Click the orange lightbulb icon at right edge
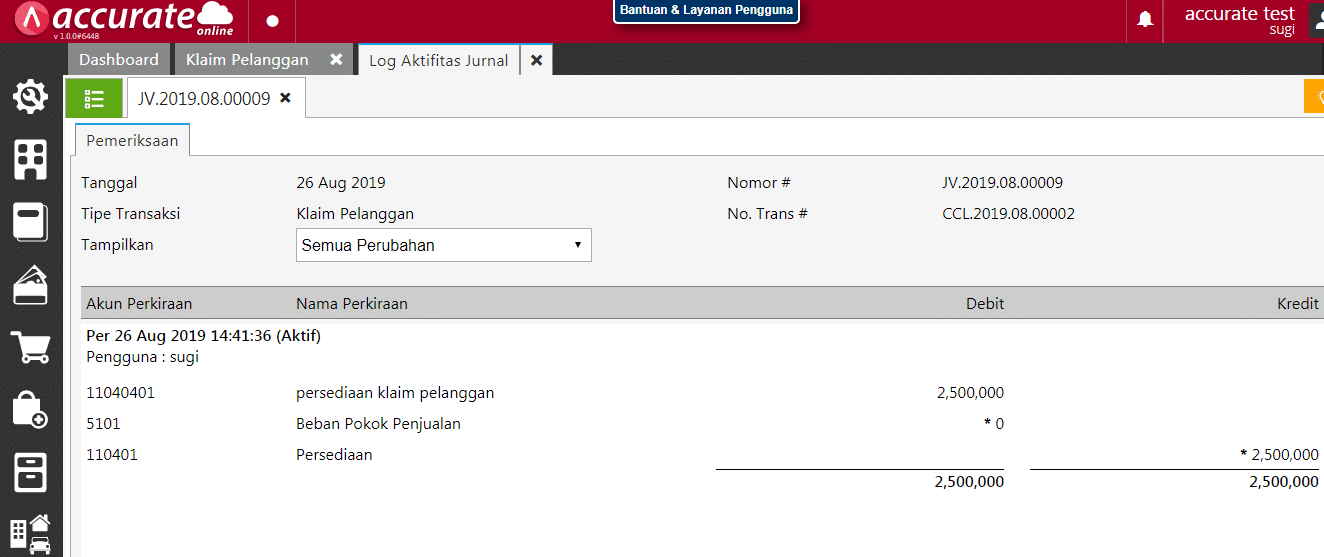Screen dimensions: 1324x557 (1314, 97)
